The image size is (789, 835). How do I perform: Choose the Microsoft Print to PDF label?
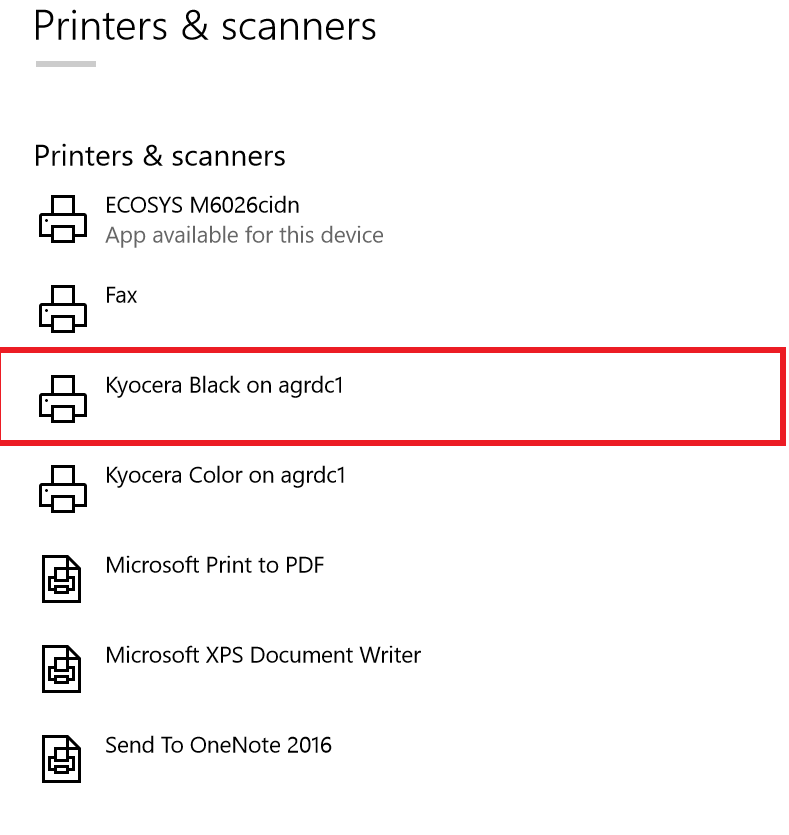[215, 565]
